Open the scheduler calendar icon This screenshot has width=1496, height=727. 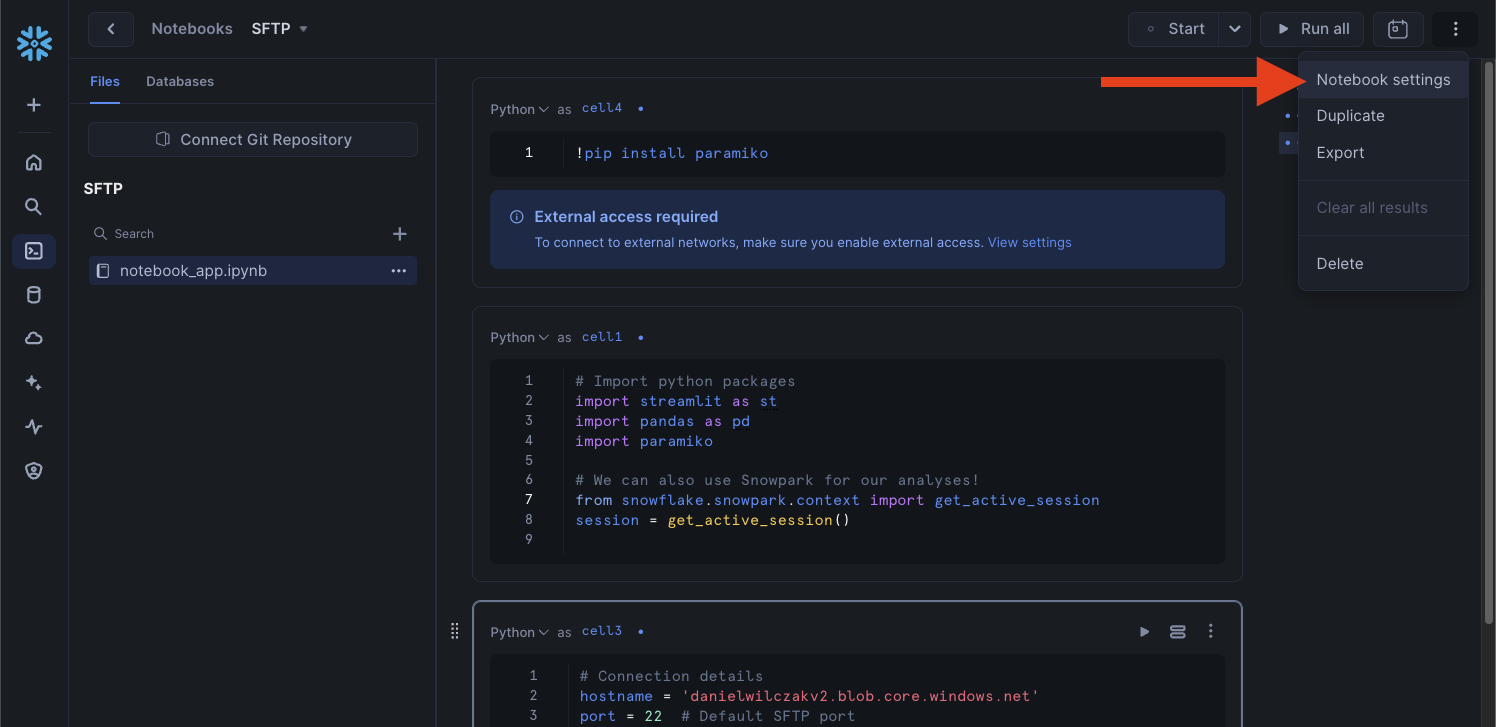pyautogui.click(x=1398, y=29)
